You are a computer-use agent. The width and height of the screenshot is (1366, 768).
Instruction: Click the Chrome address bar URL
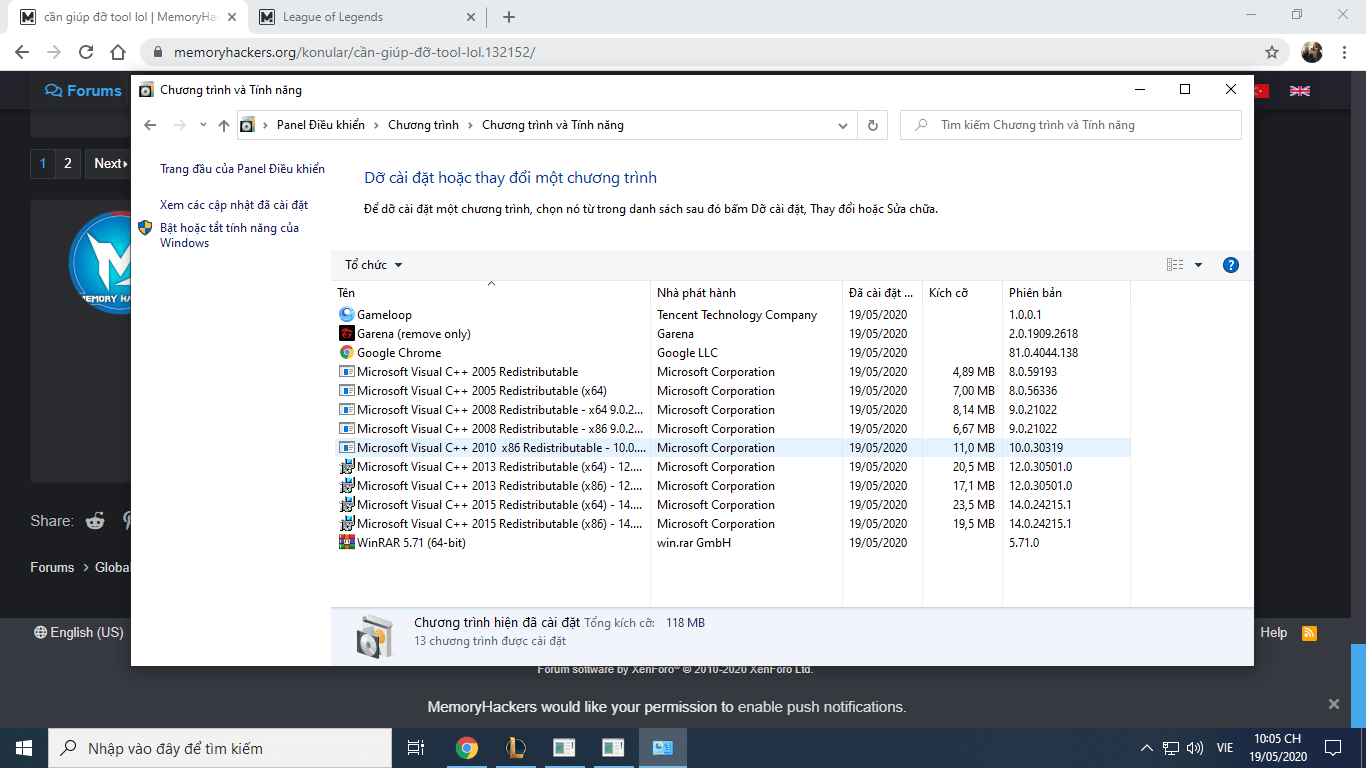(x=355, y=52)
